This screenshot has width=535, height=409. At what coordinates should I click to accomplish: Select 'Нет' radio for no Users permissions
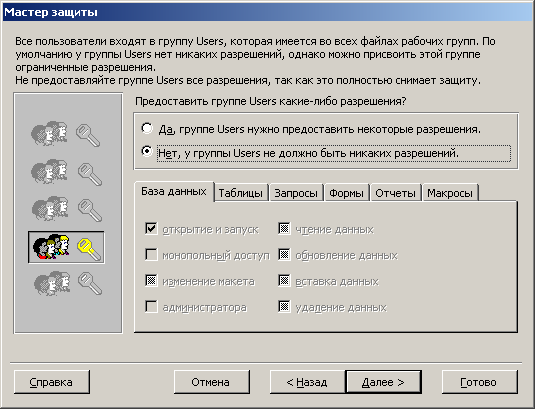pos(147,151)
